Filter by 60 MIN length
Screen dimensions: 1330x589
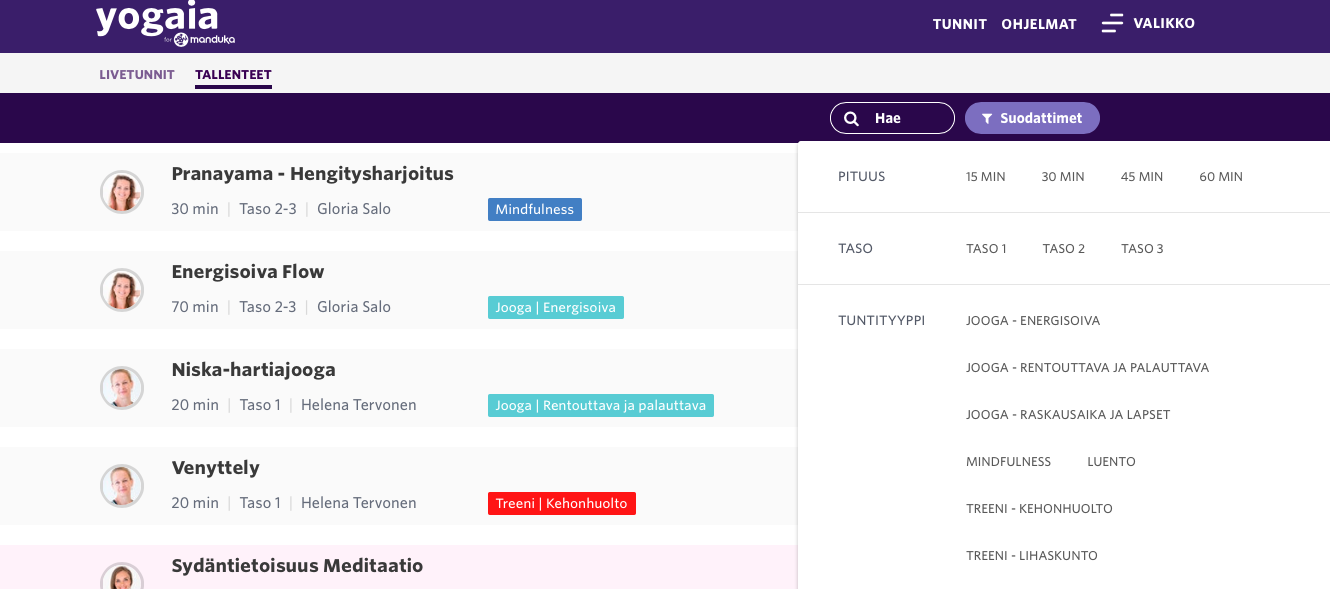point(1221,177)
